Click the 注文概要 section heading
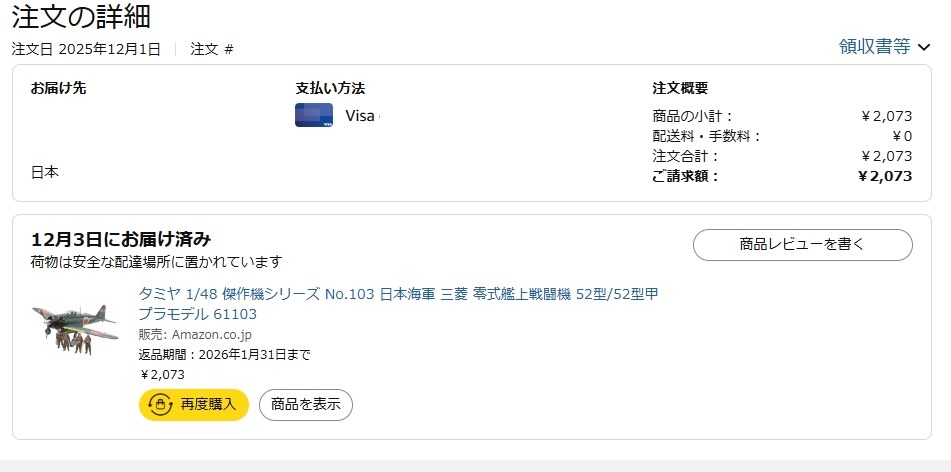Image resolution: width=951 pixels, height=472 pixels. [680, 88]
